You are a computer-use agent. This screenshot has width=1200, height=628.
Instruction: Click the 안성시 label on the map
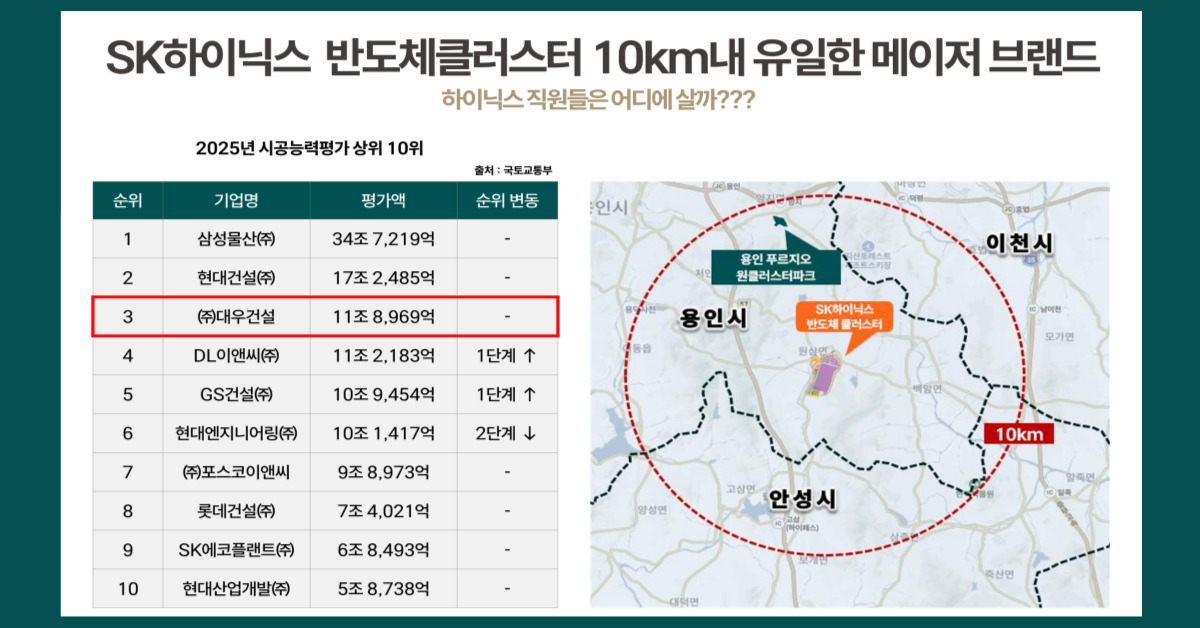point(802,498)
